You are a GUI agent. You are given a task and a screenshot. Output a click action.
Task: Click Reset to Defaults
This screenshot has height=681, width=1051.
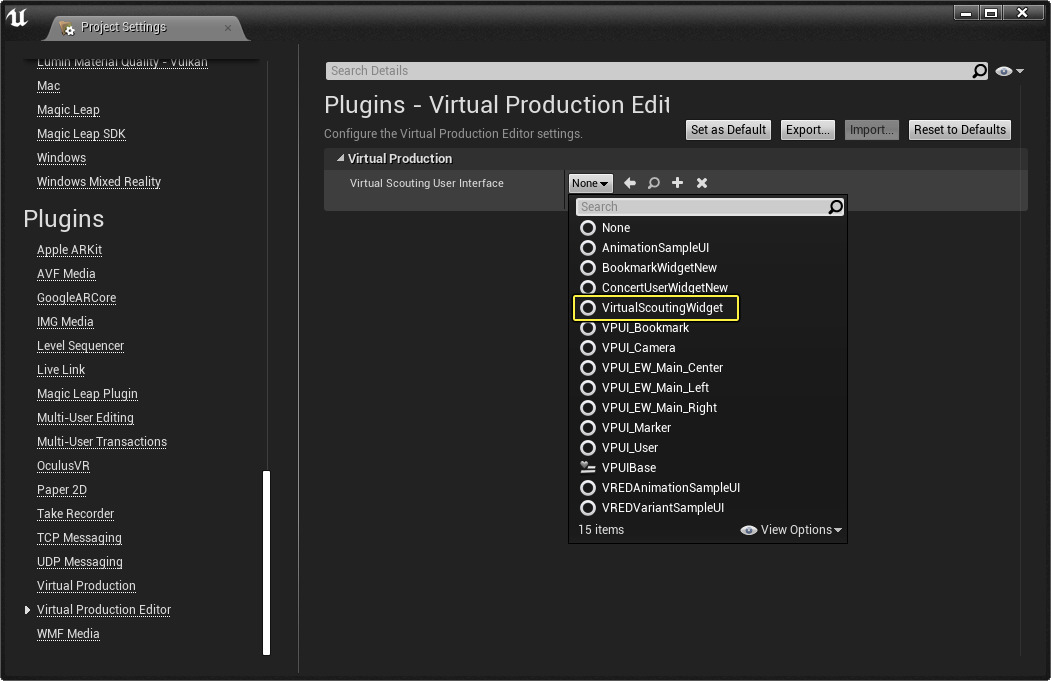coord(959,129)
